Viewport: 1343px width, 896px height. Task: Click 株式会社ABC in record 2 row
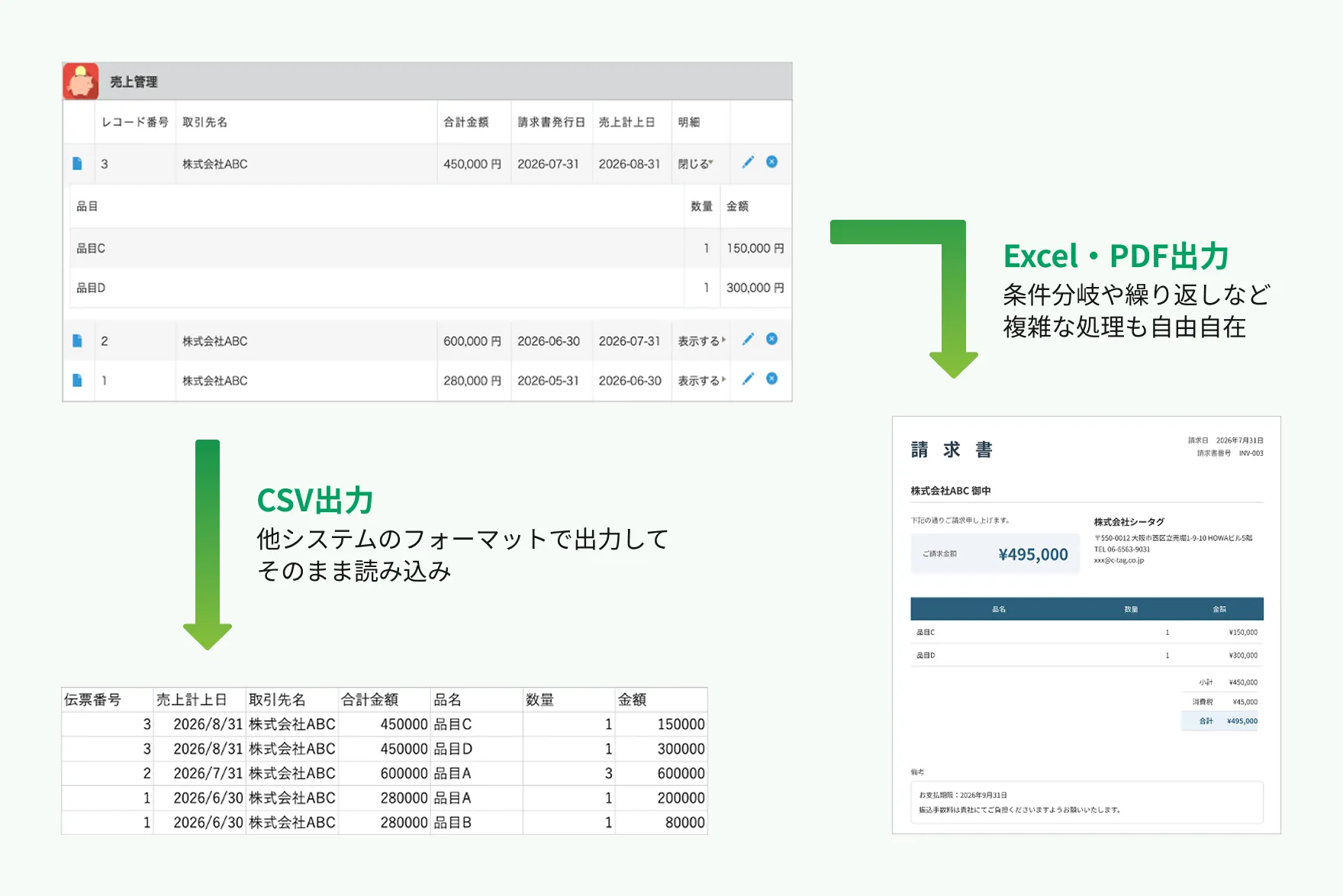(x=215, y=341)
